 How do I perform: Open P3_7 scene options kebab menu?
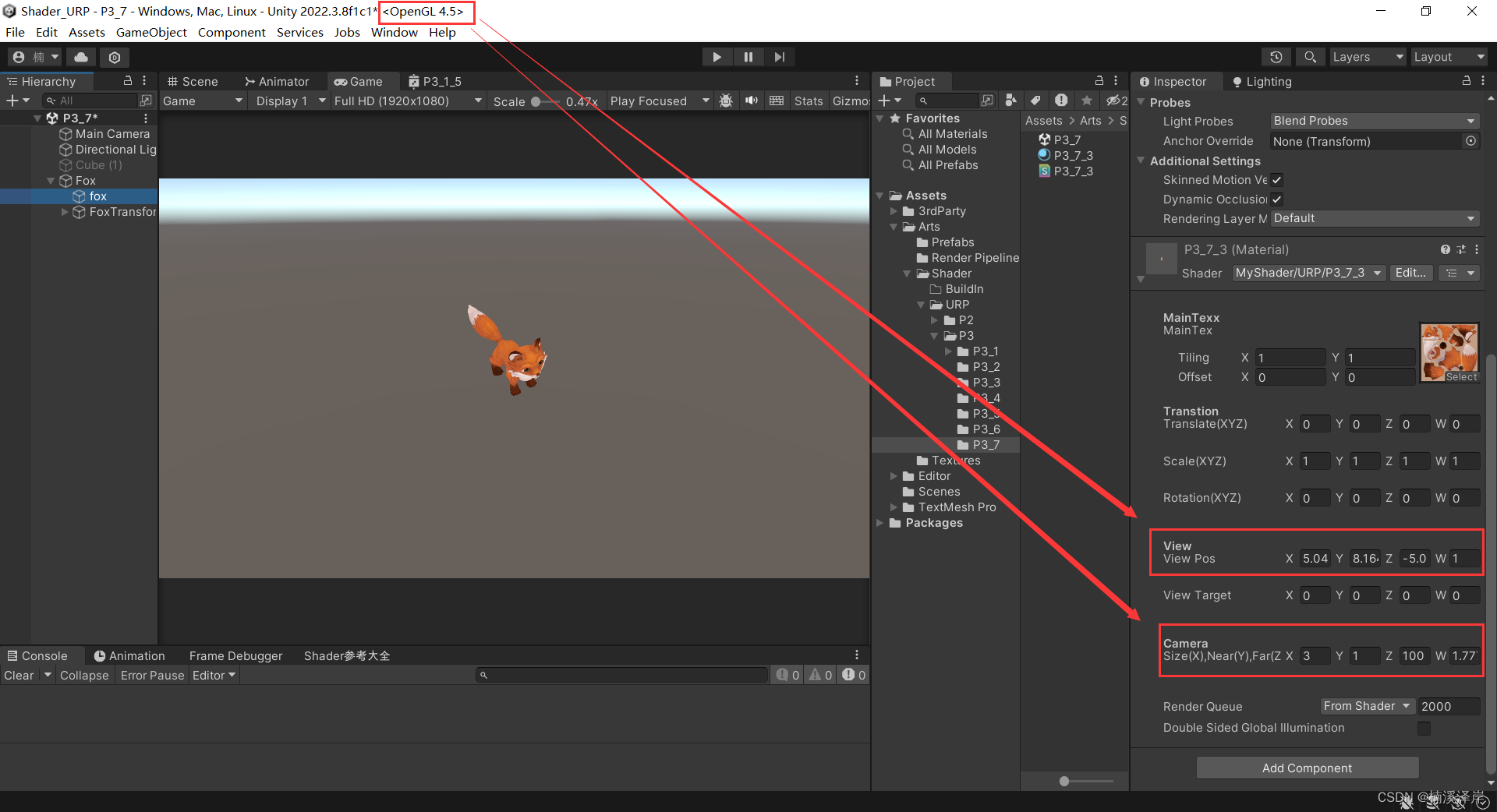tap(146, 118)
